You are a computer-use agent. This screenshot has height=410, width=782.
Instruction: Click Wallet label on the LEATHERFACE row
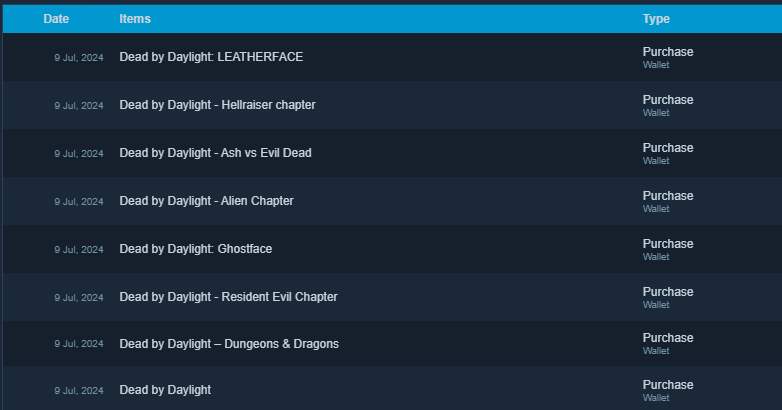coord(656,64)
